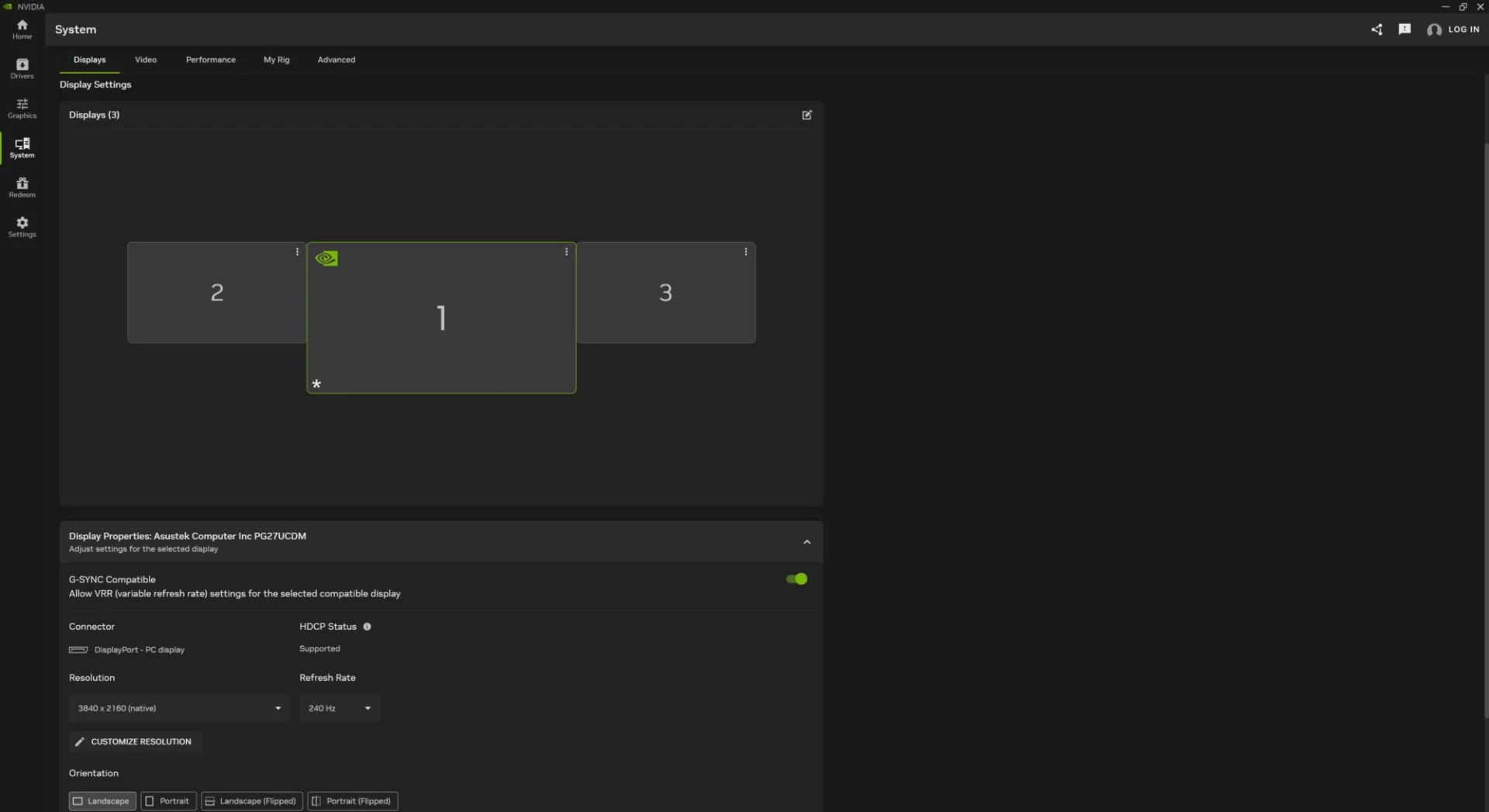The width and height of the screenshot is (1489, 812).
Task: Click the user avatar icon
Action: pyautogui.click(x=1434, y=29)
